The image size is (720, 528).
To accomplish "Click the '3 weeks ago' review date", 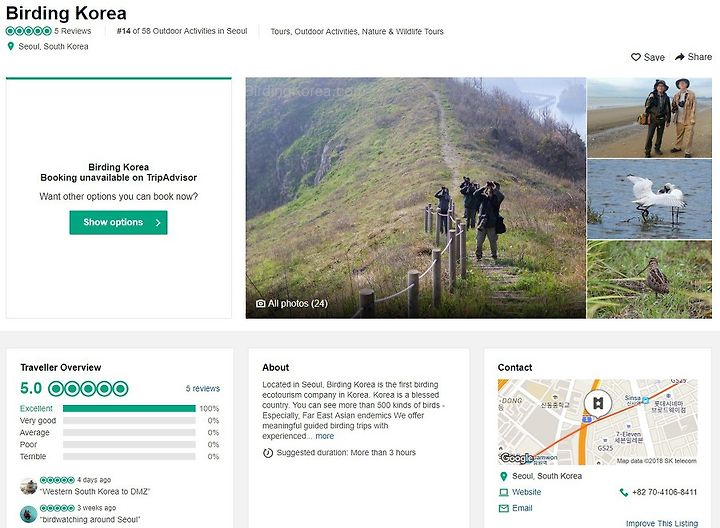I will click(96, 508).
